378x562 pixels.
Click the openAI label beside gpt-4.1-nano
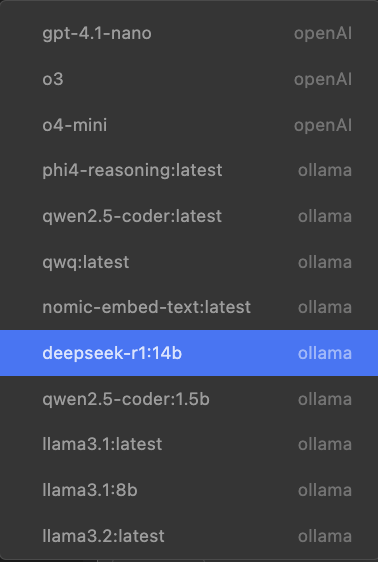click(x=323, y=34)
